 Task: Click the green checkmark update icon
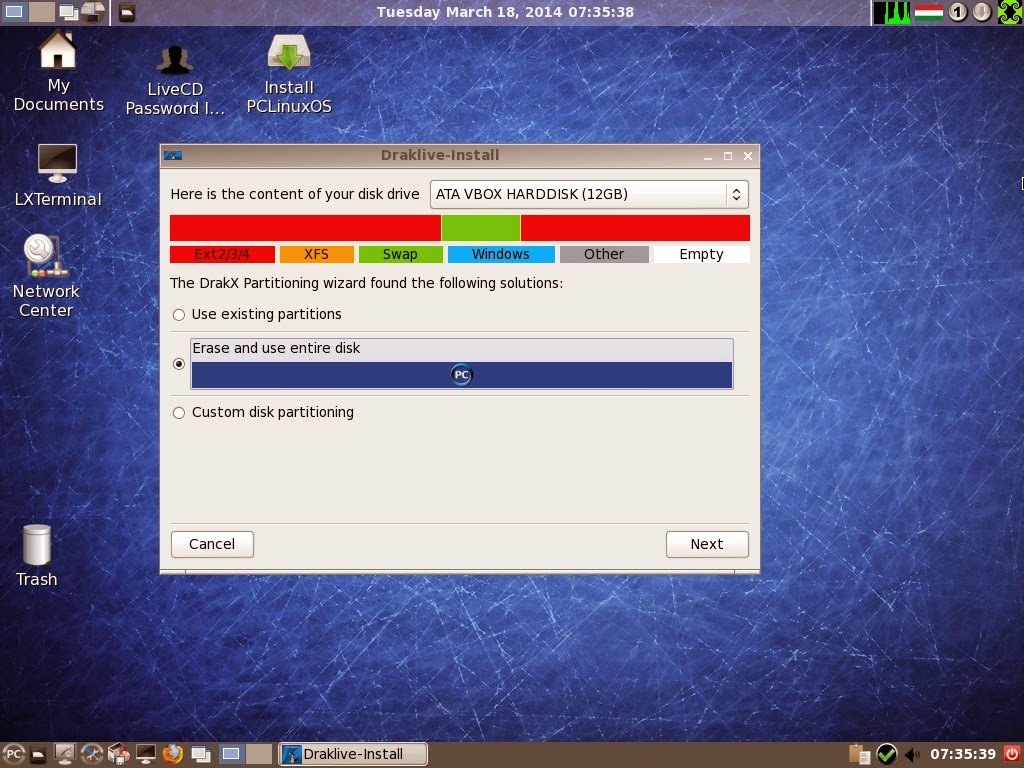pyautogui.click(x=886, y=754)
